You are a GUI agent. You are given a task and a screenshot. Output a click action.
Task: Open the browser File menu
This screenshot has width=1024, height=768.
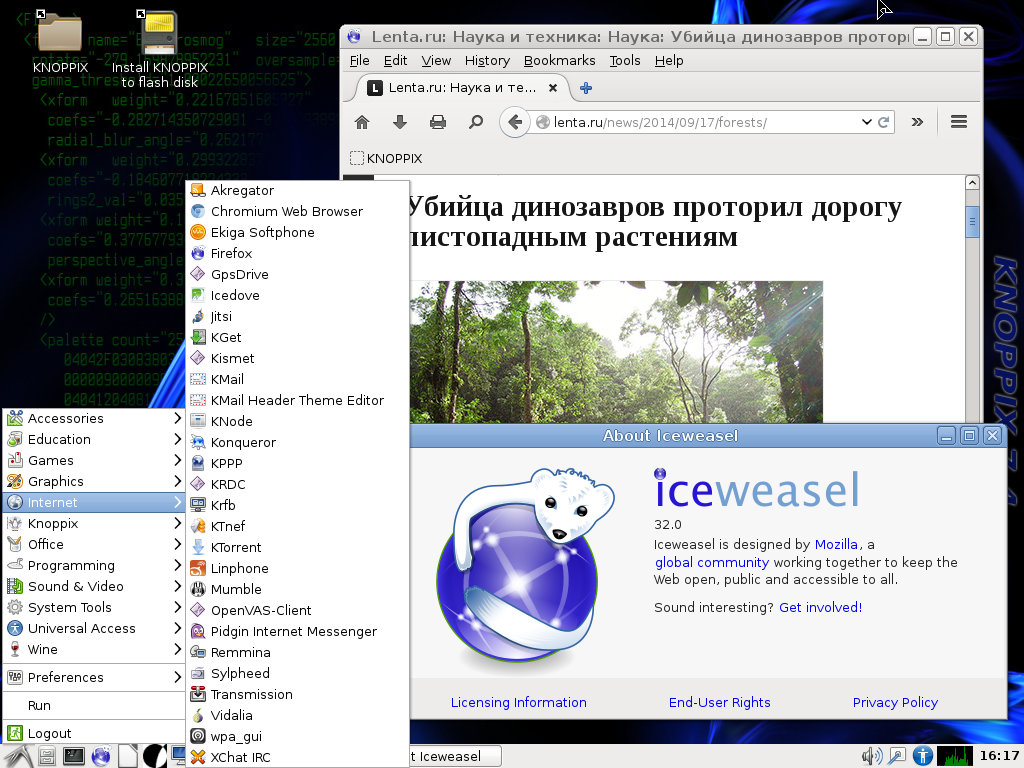point(359,61)
